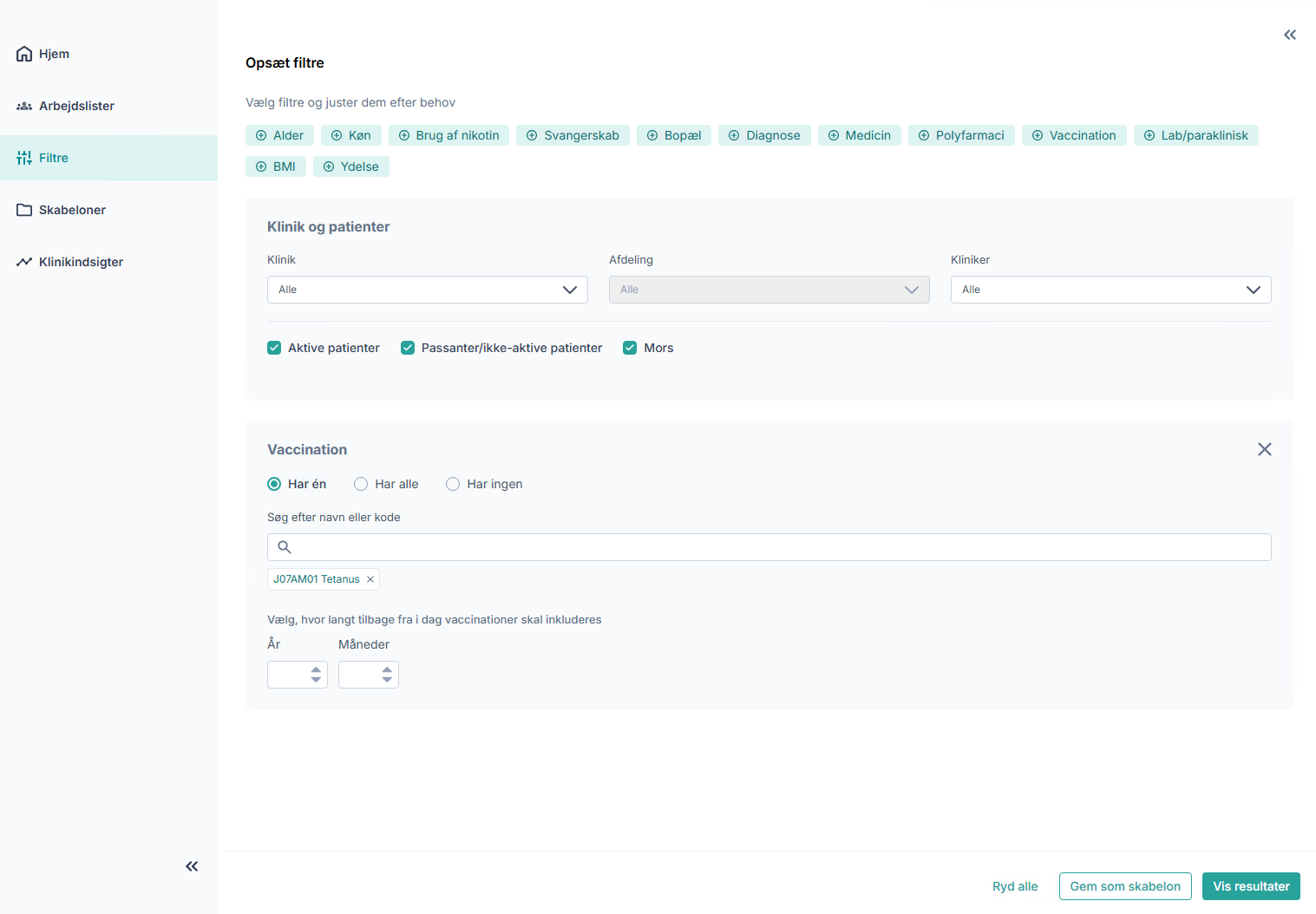Open Skabeloner section
1316x914 pixels.
108,210
